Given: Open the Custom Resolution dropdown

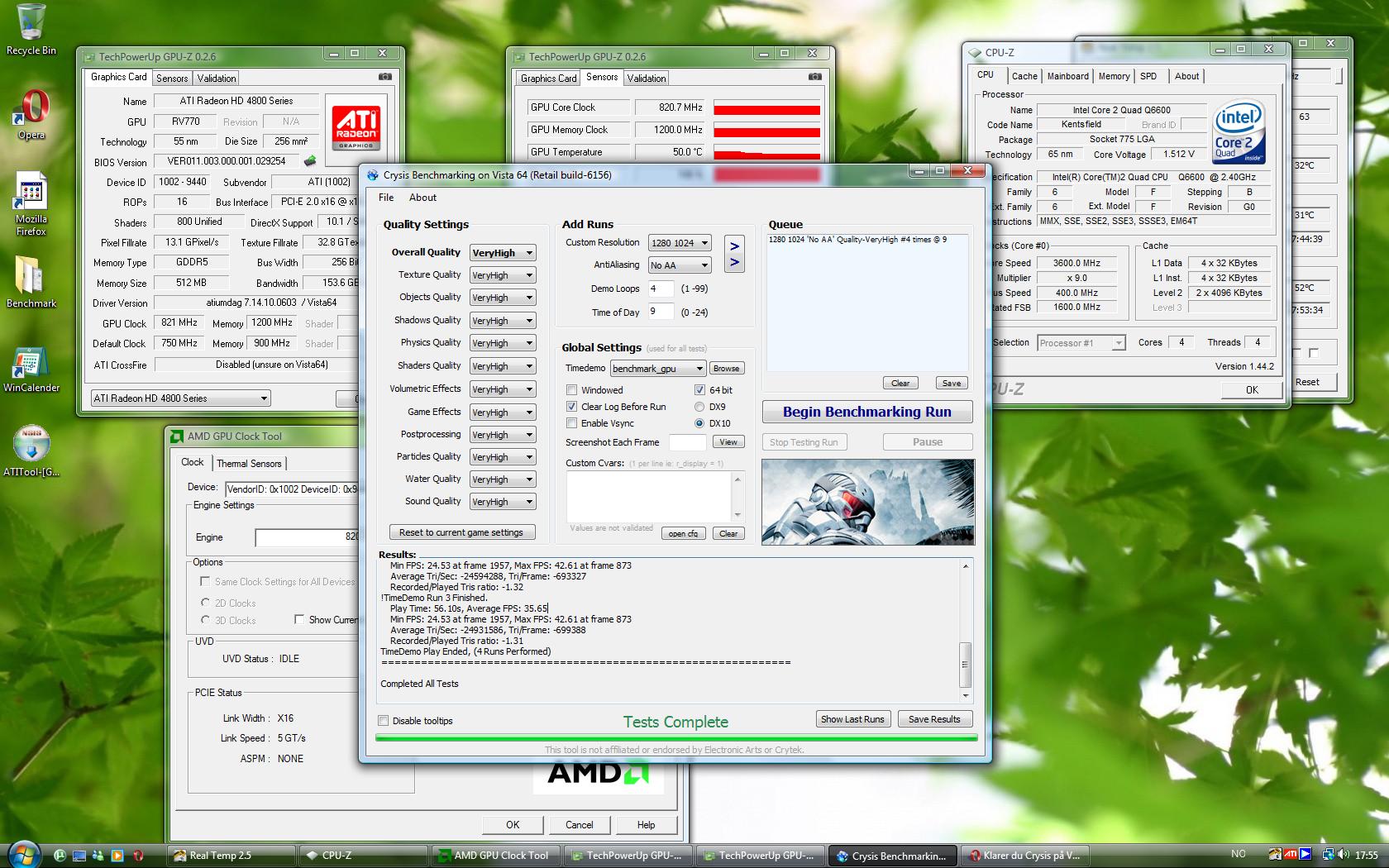Looking at the screenshot, I should coord(680,243).
